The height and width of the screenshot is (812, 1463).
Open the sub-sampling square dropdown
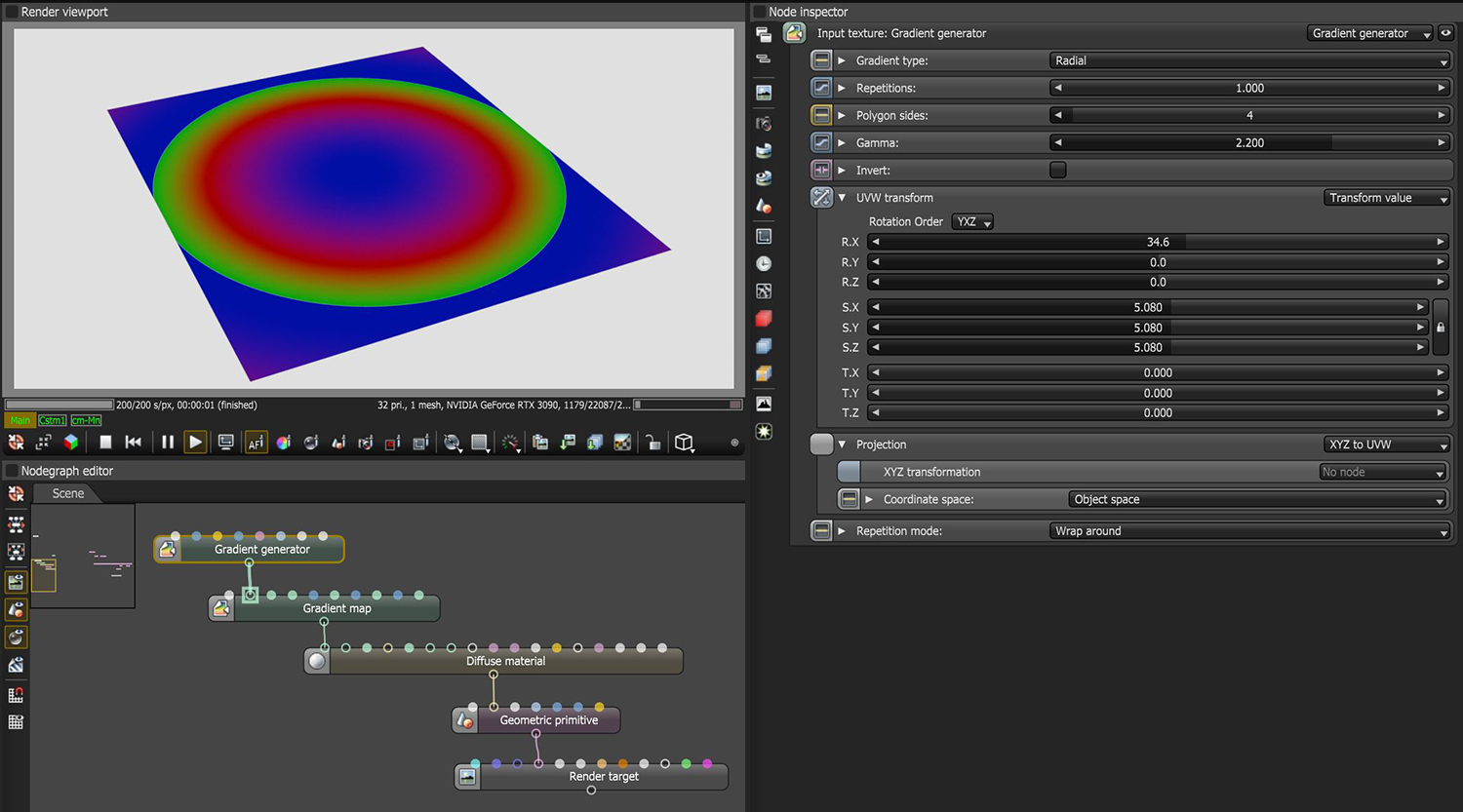[x=480, y=443]
